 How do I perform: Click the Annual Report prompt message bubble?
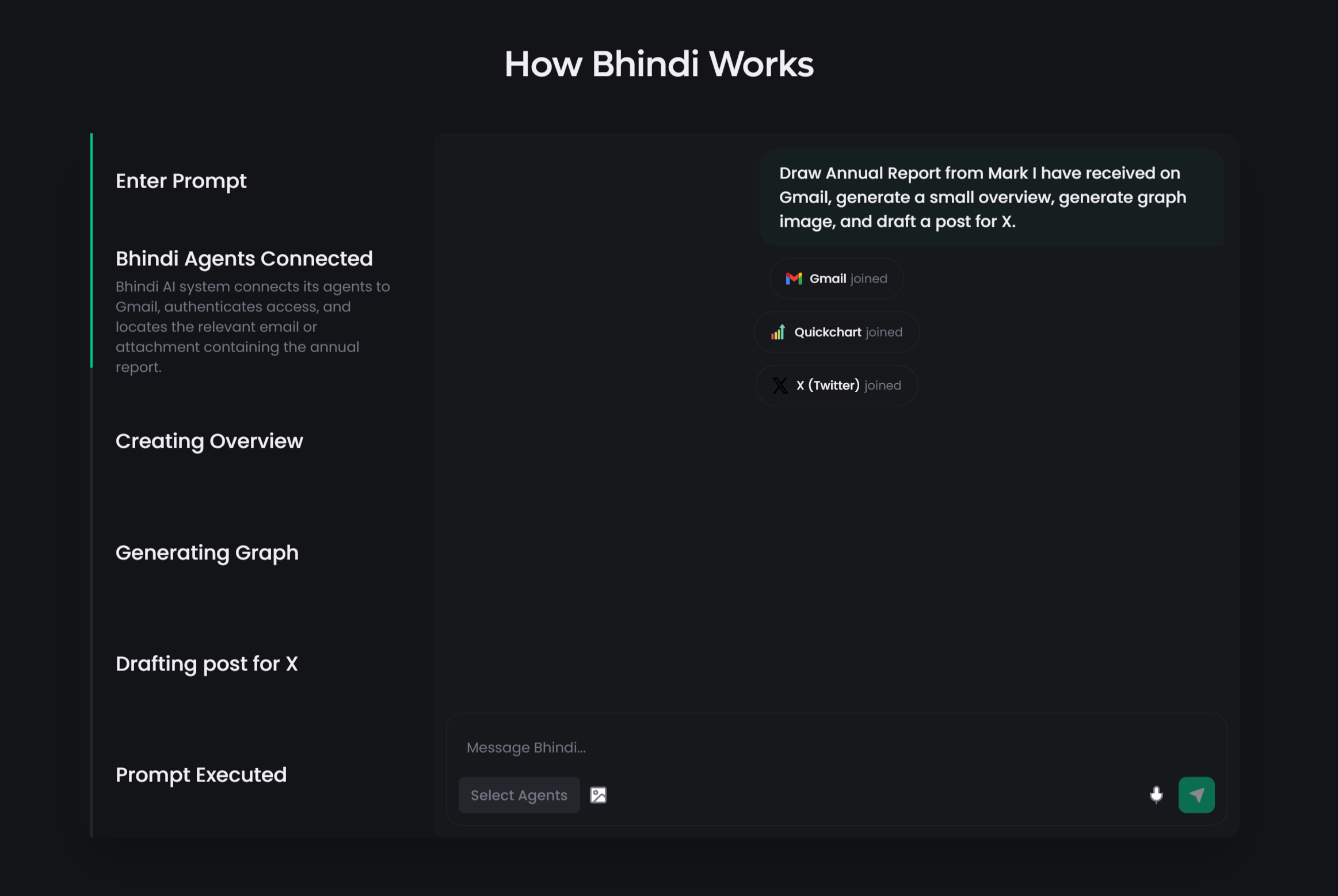[991, 197]
